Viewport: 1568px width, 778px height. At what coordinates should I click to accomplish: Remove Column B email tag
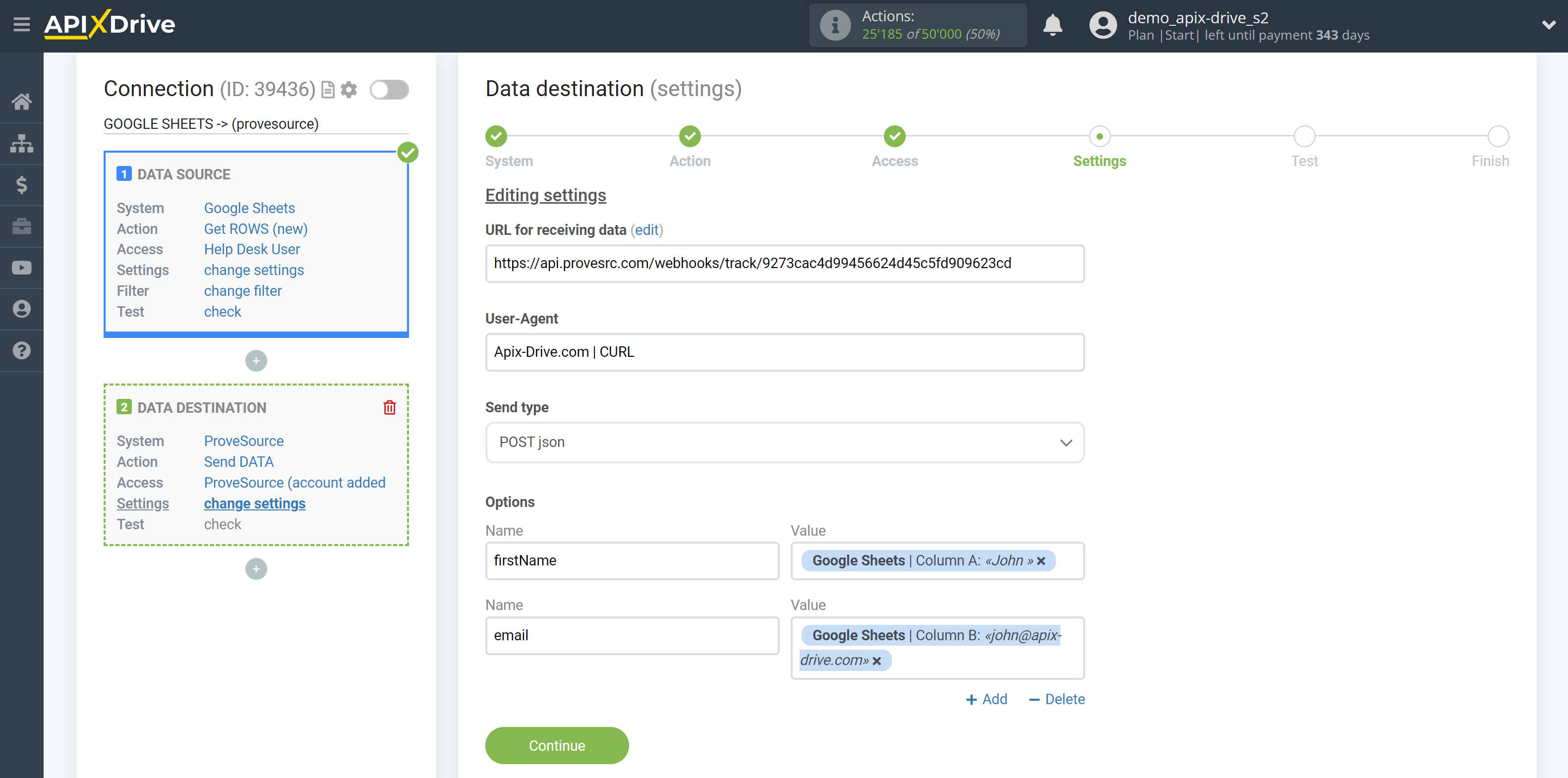coord(876,661)
